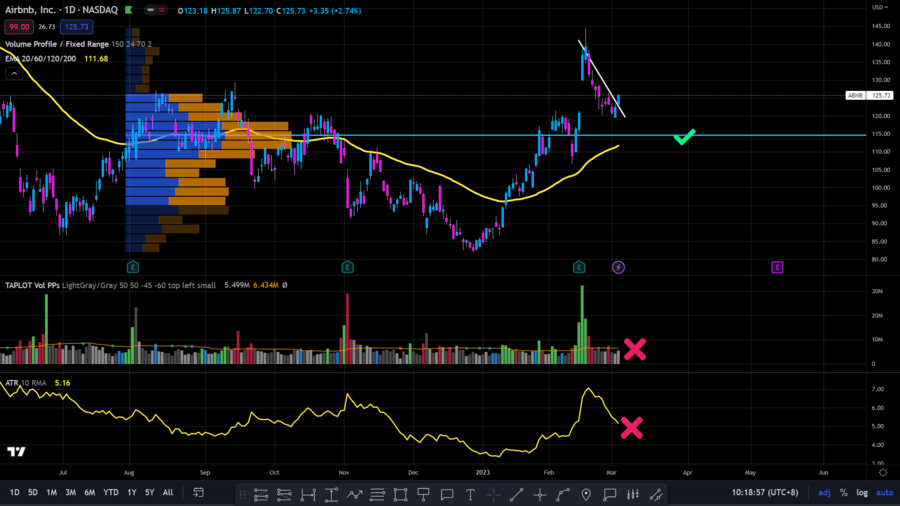The image size is (900, 506).
Task: Click the earnings E marker near November
Action: click(347, 267)
